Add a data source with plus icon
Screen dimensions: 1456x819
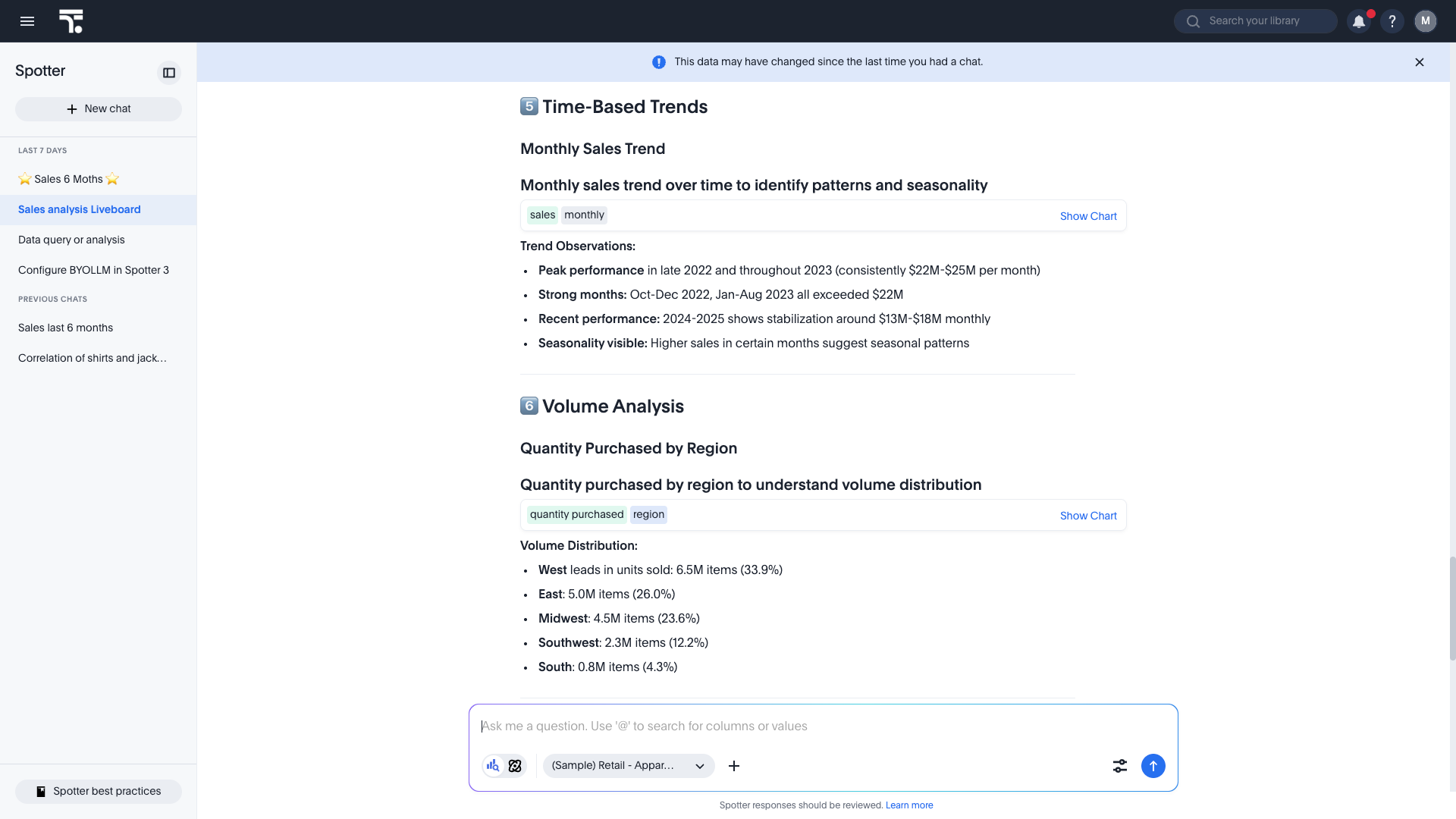(x=734, y=766)
